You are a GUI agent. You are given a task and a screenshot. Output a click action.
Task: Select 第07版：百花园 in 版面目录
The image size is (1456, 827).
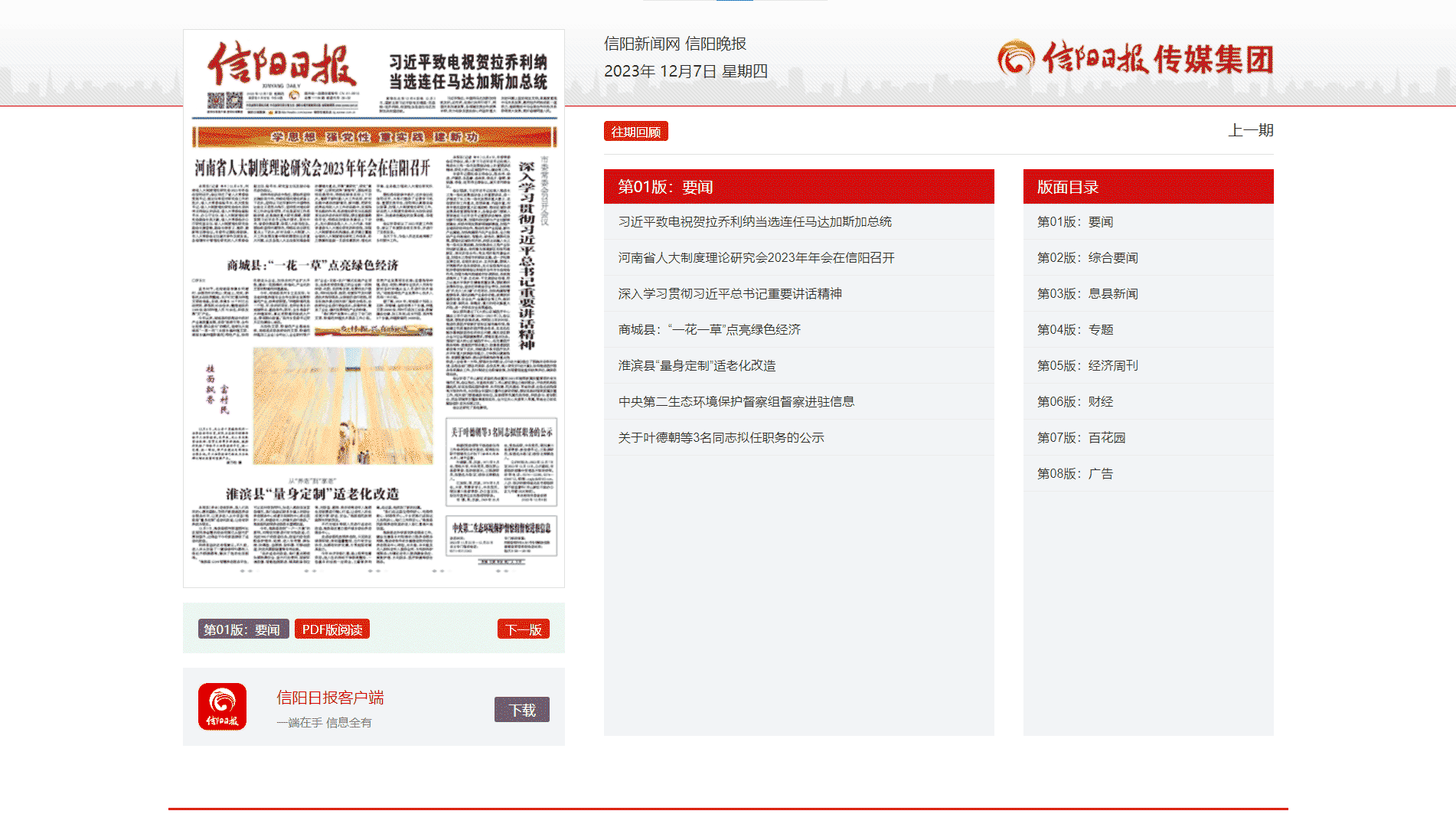coord(1081,438)
